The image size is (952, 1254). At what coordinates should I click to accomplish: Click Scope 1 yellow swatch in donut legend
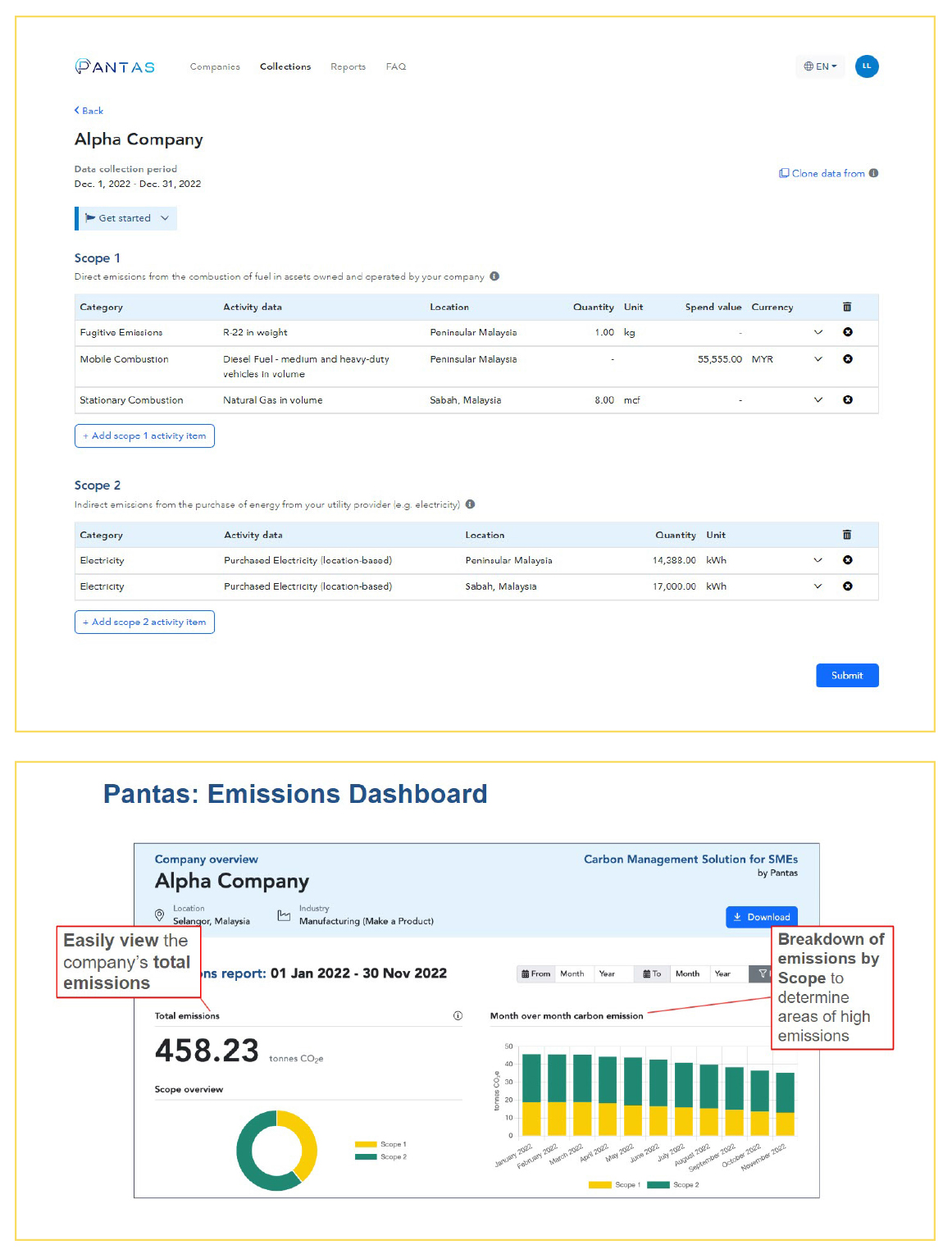[366, 1144]
